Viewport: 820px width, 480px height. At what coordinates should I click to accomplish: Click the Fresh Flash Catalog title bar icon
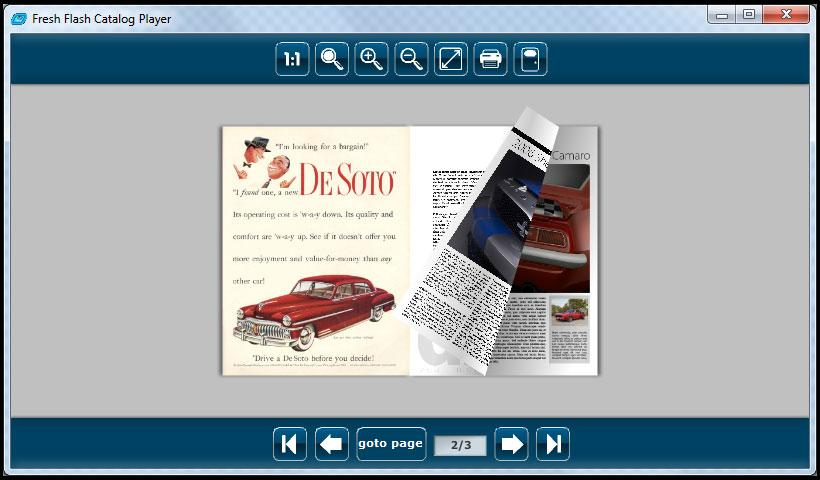[x=18, y=18]
